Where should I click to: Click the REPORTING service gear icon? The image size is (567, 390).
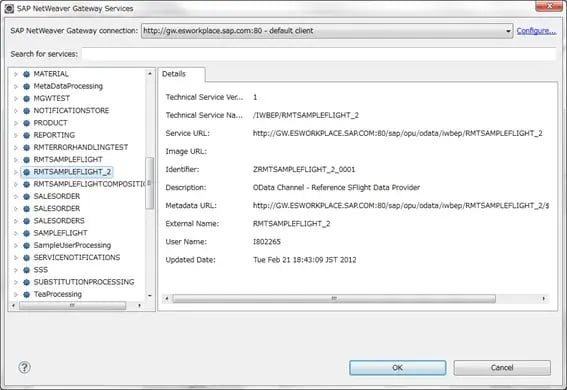point(26,135)
